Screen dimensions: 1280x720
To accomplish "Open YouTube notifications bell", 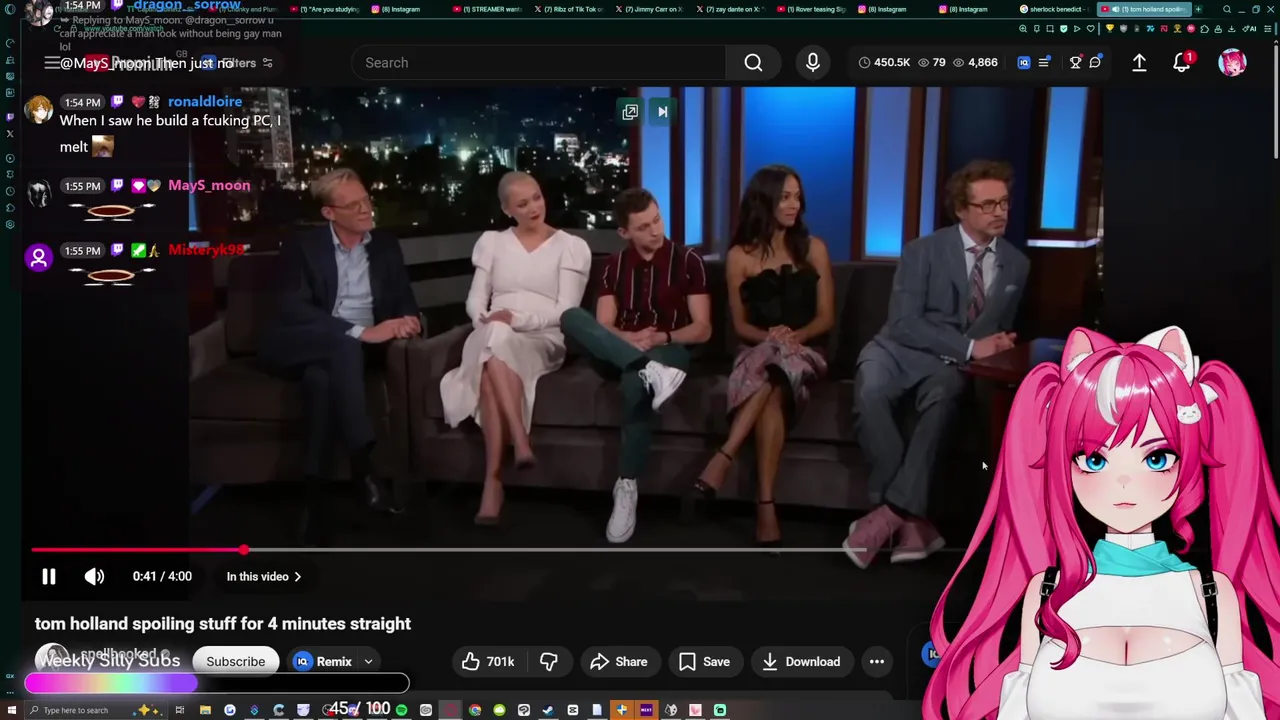I will click(1182, 63).
